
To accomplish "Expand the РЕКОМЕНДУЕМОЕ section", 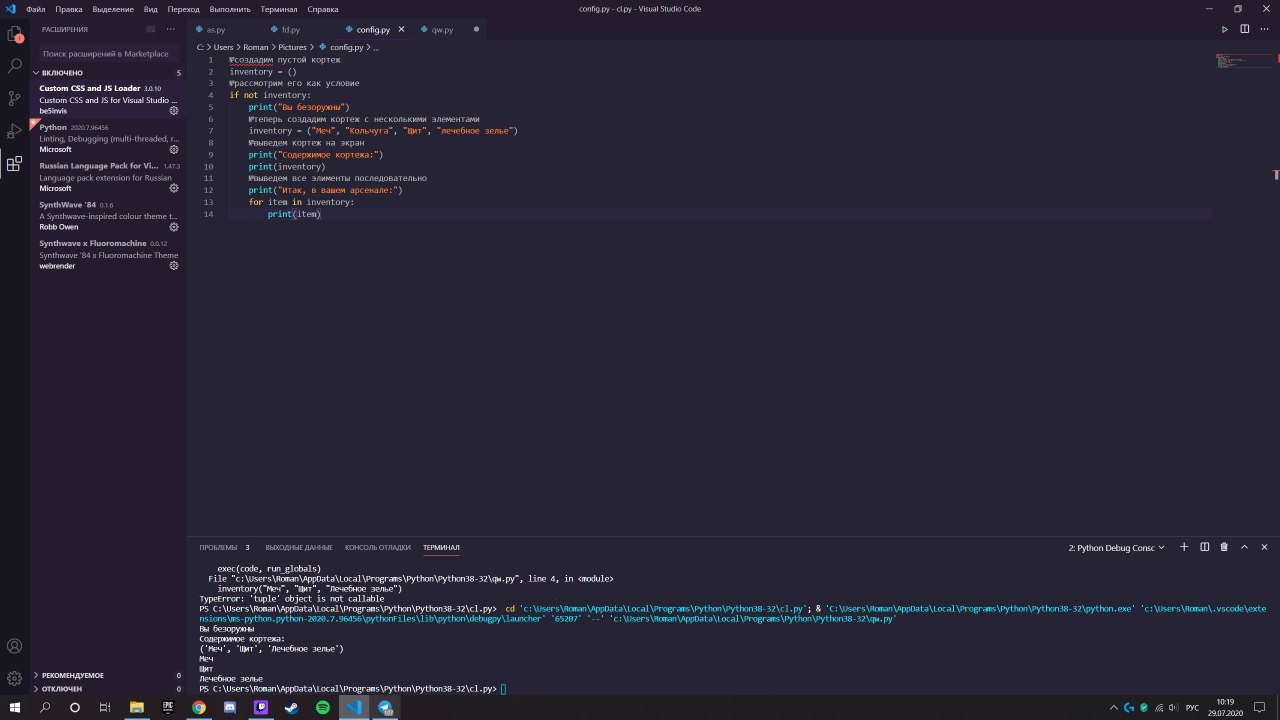I will pos(108,675).
